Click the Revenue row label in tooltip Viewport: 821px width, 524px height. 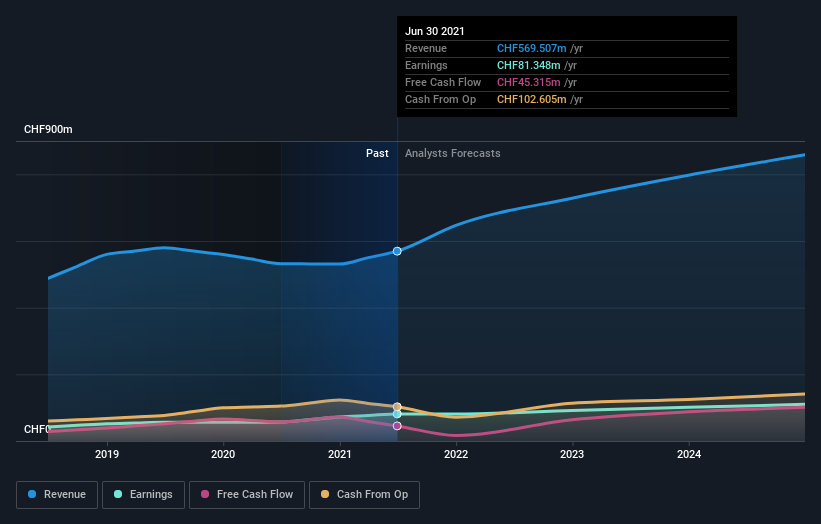pos(426,48)
